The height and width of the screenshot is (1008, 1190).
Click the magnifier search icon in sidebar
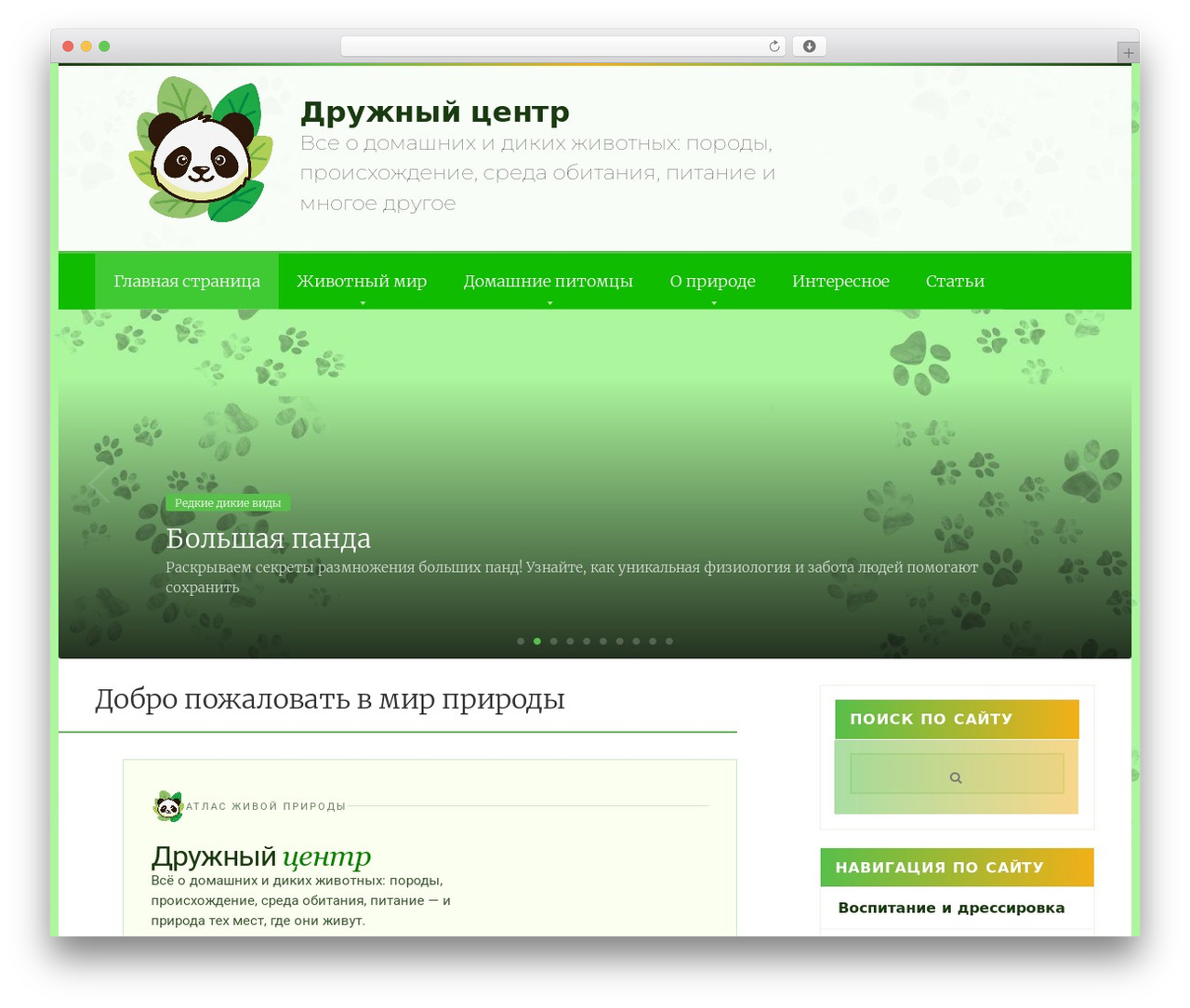pos(956,777)
